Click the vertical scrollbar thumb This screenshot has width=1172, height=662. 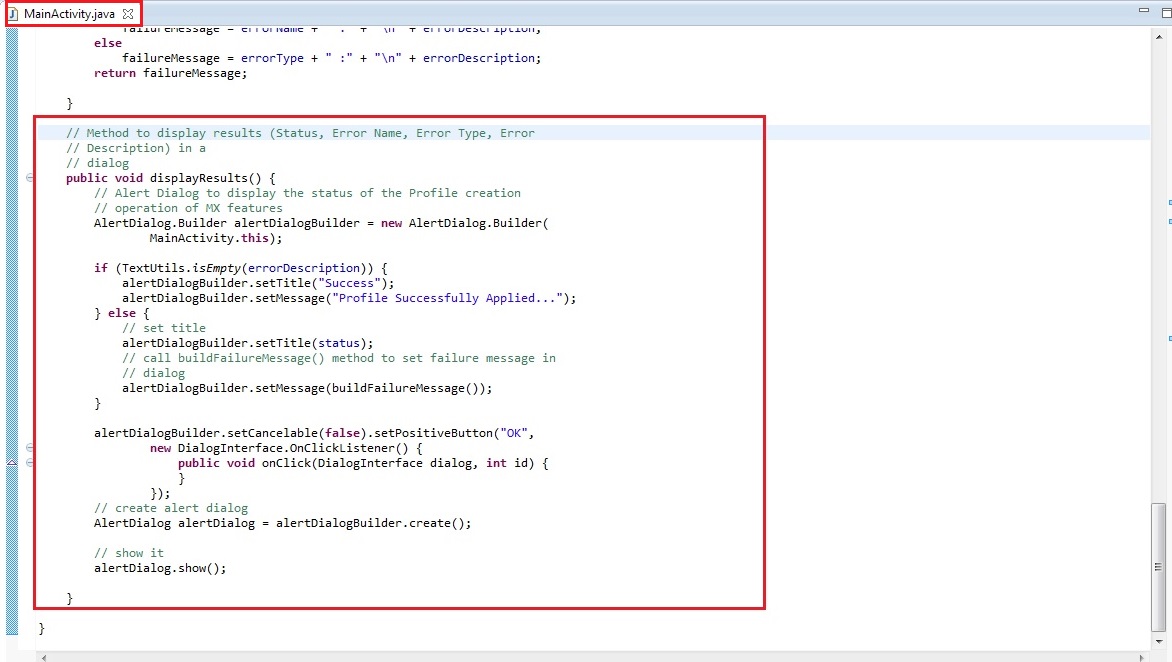[1158, 565]
